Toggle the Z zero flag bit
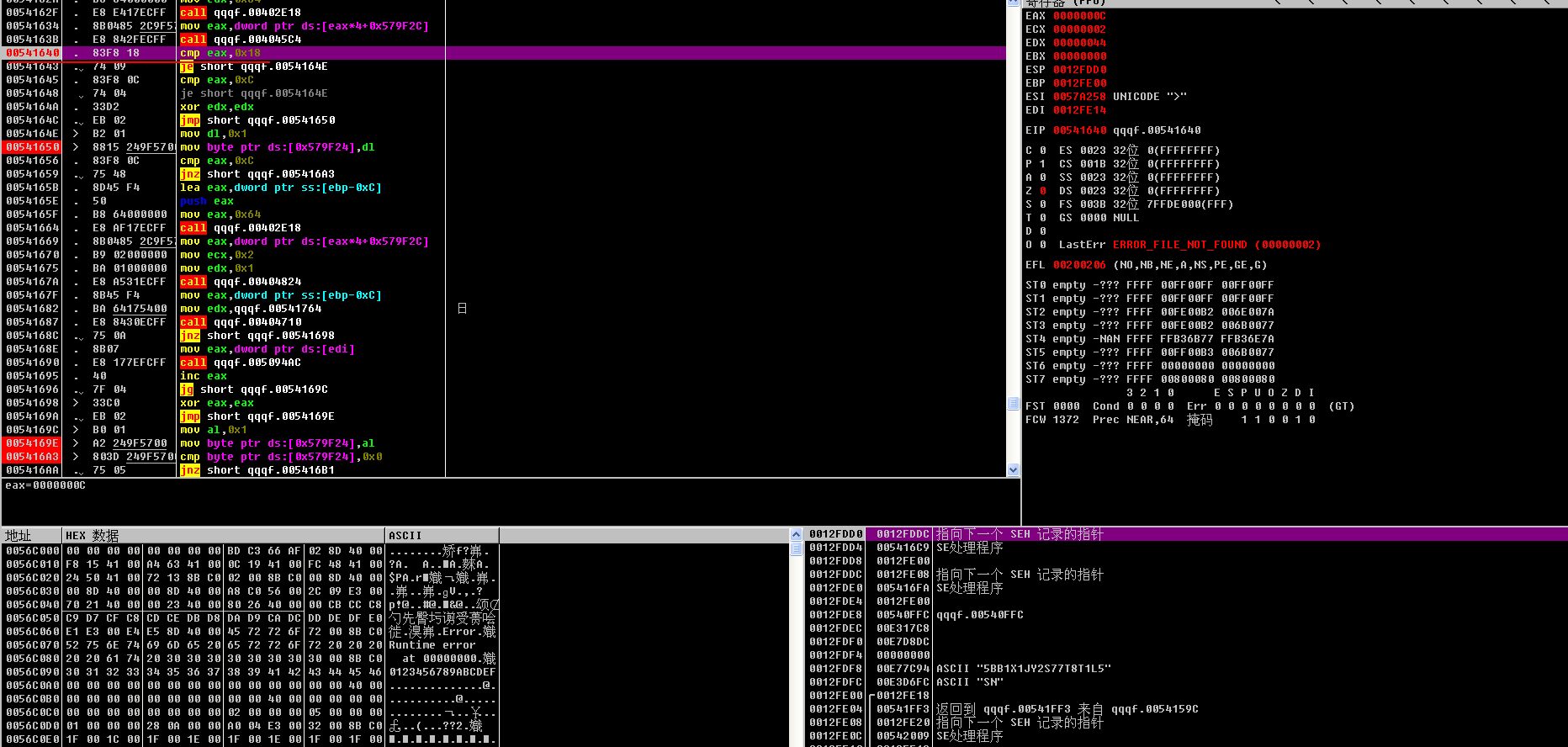The height and width of the screenshot is (747, 1568). pyautogui.click(x=1042, y=191)
